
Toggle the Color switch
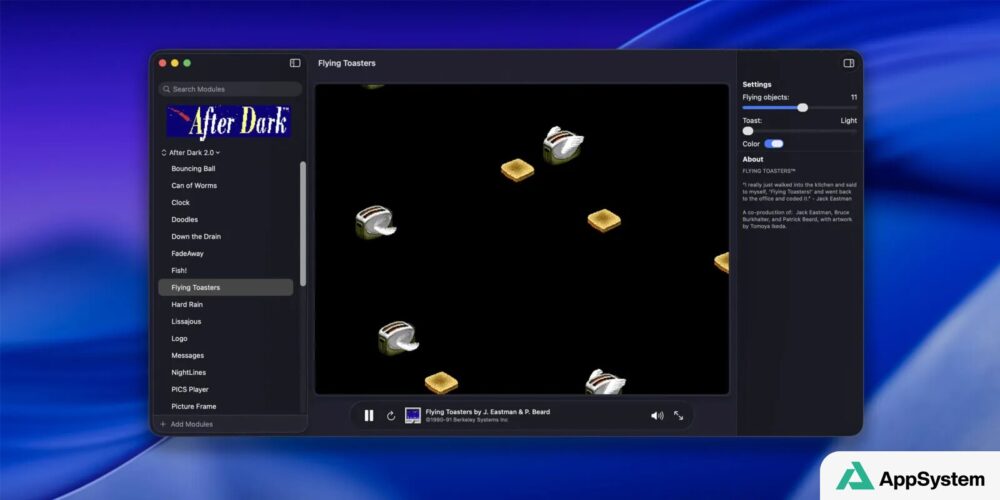[x=774, y=144]
